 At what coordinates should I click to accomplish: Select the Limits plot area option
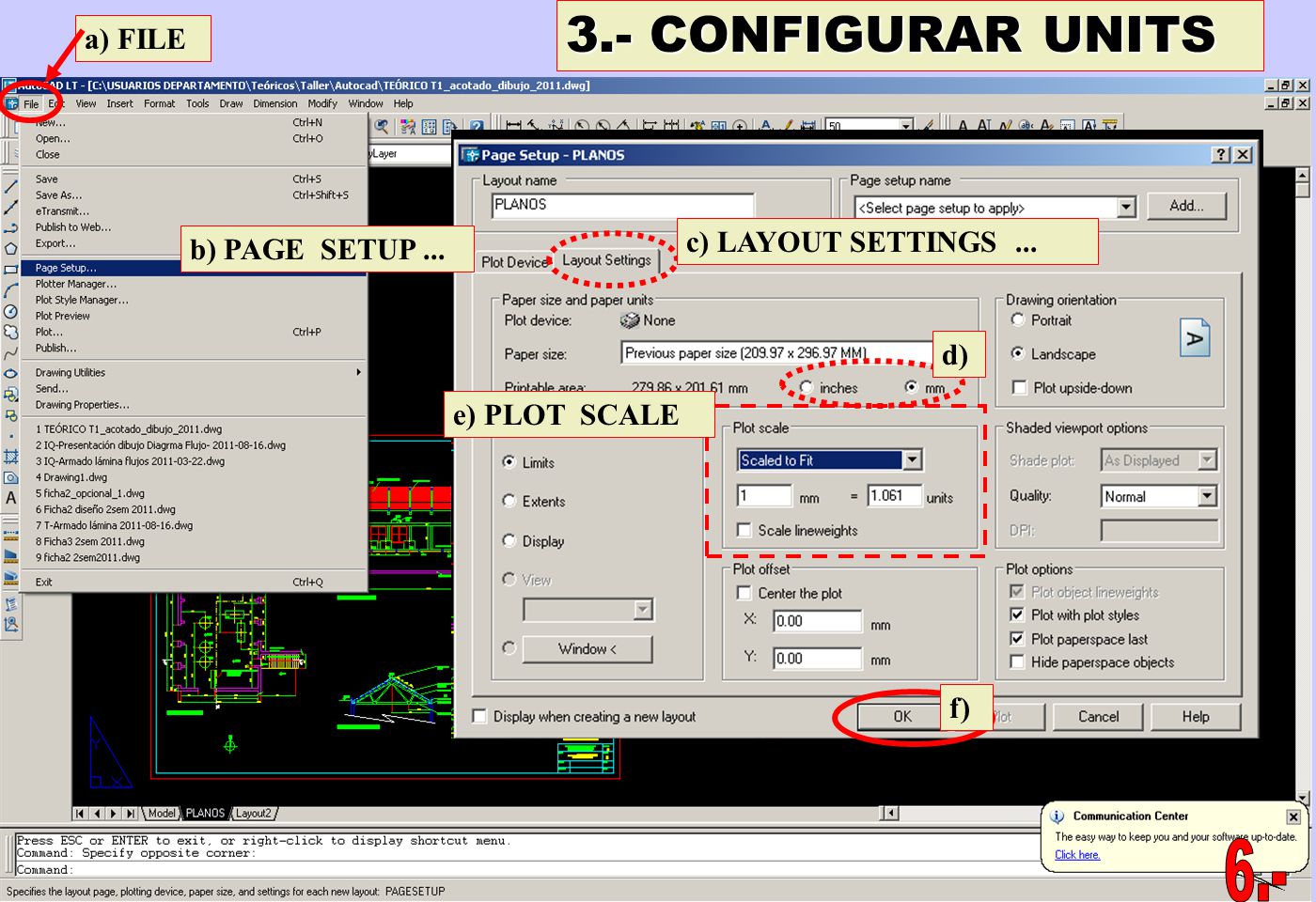[509, 462]
